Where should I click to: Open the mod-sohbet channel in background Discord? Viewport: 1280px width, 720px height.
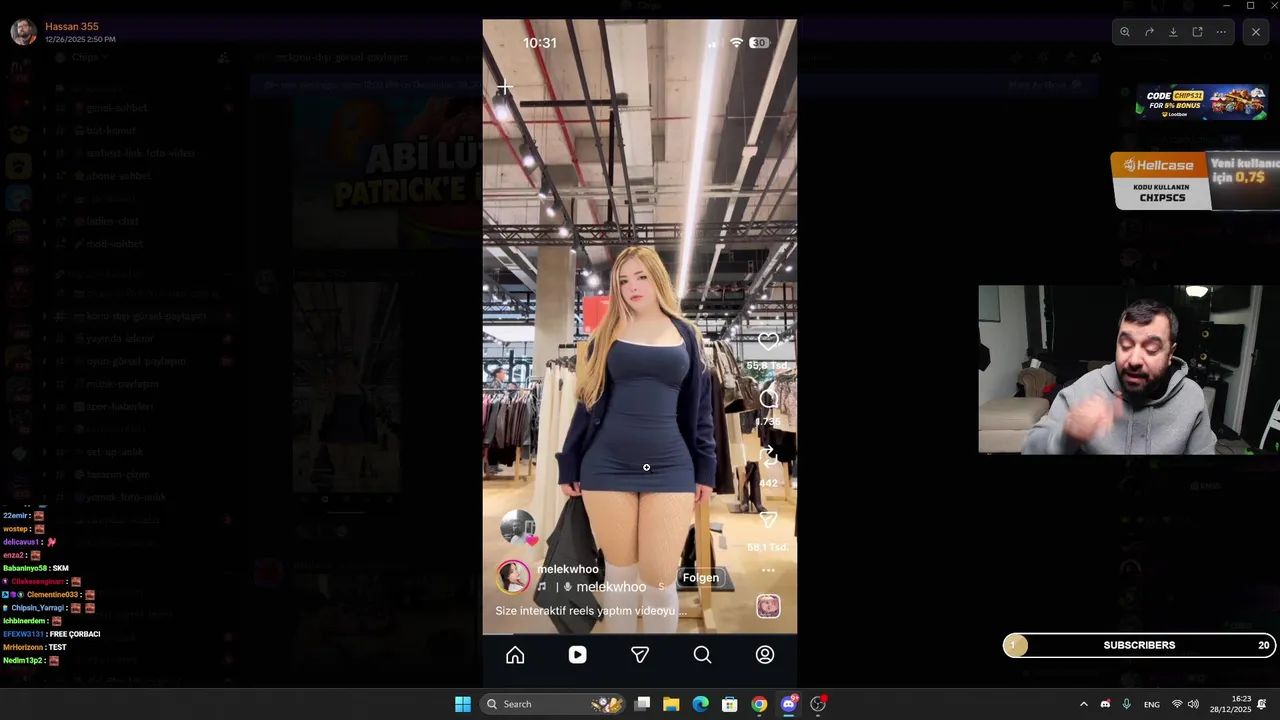tap(114, 244)
